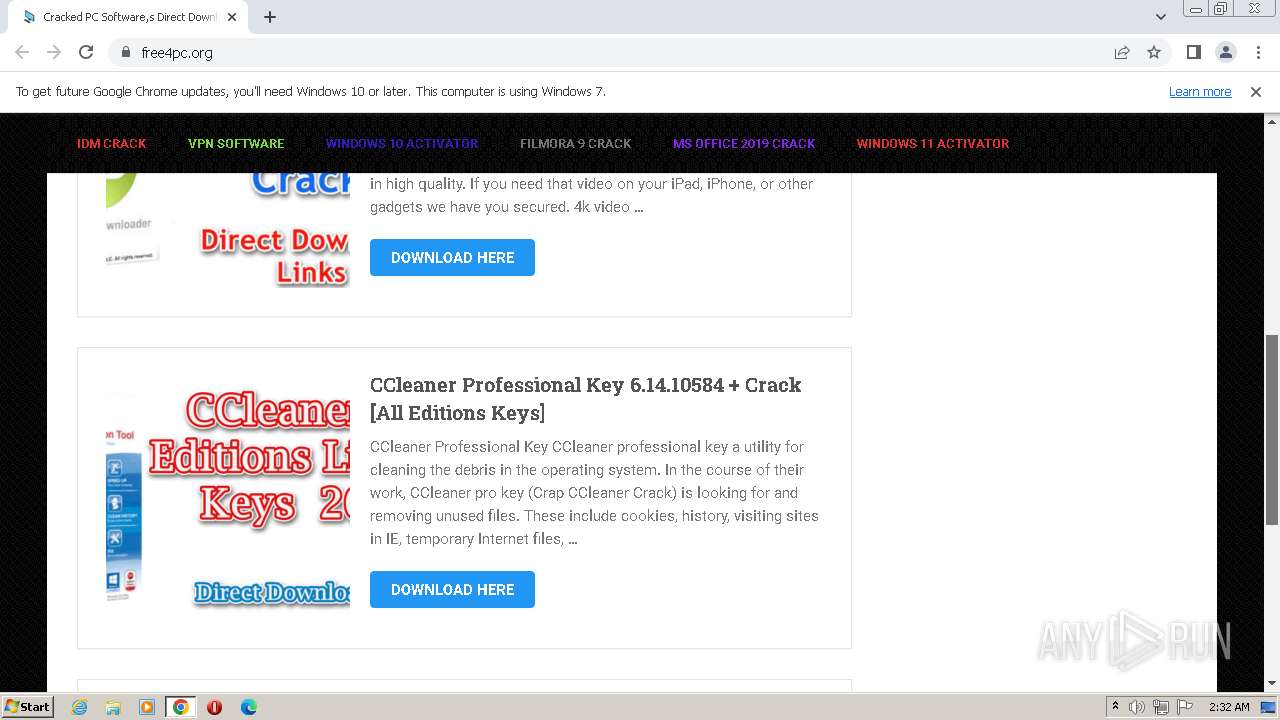Switch to the Chrome taskbar button

tap(181, 707)
